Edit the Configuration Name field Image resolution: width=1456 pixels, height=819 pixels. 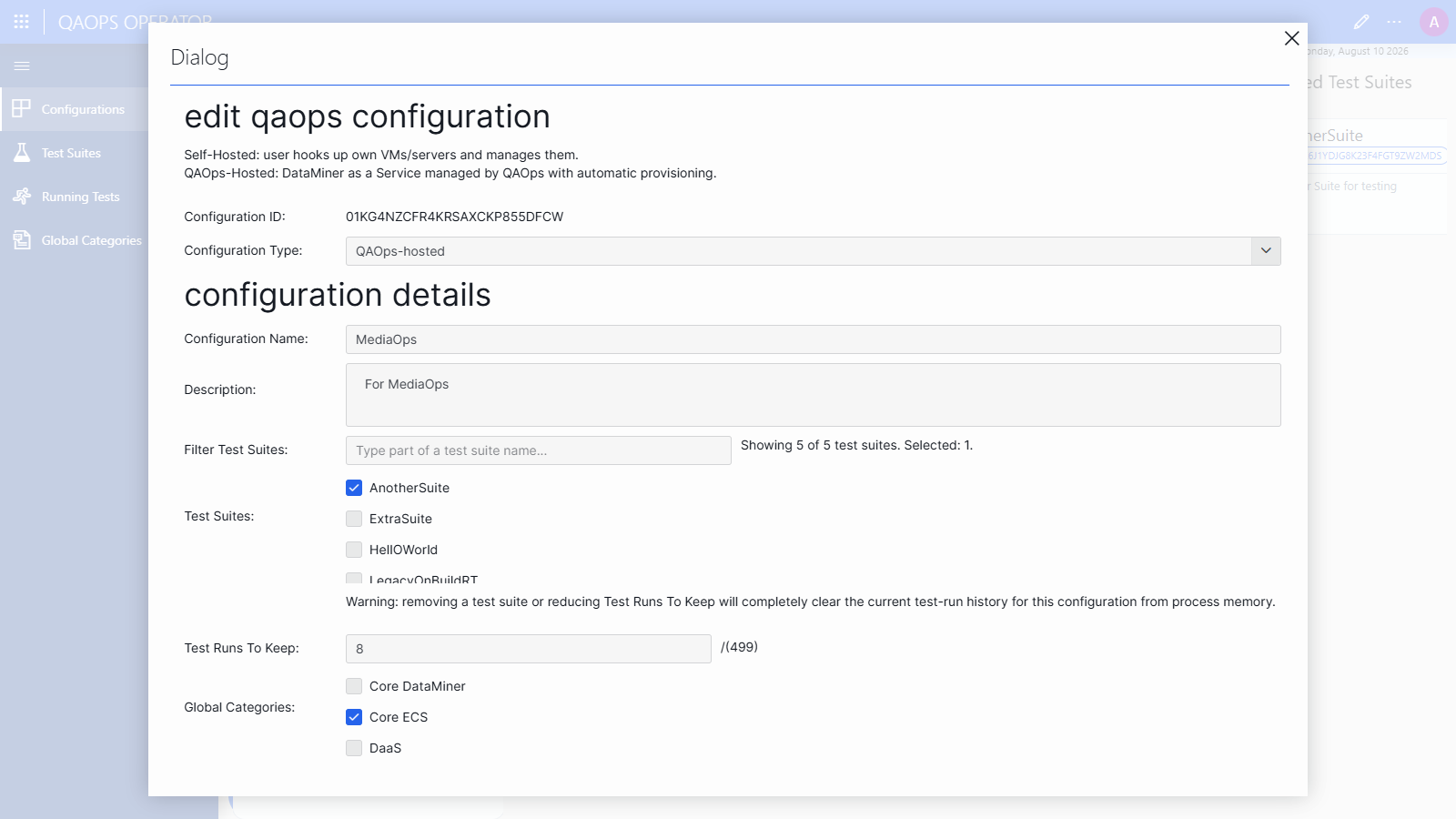(813, 339)
